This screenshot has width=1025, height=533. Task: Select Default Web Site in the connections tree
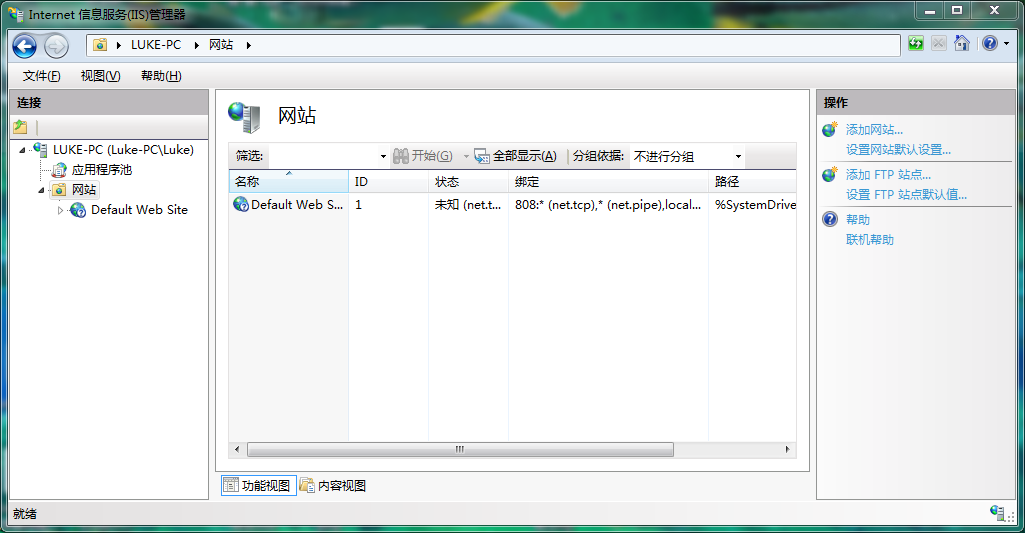[139, 210]
